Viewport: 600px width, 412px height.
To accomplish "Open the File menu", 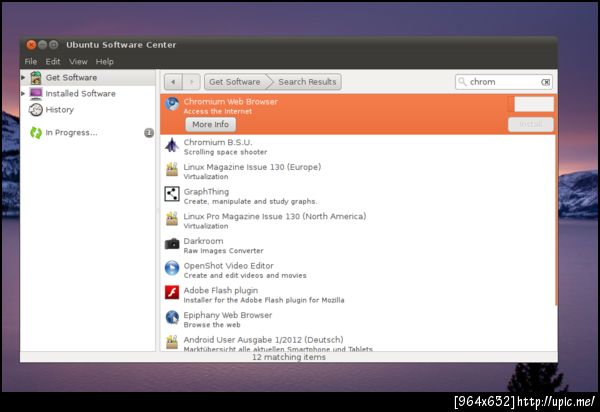I will point(31,62).
